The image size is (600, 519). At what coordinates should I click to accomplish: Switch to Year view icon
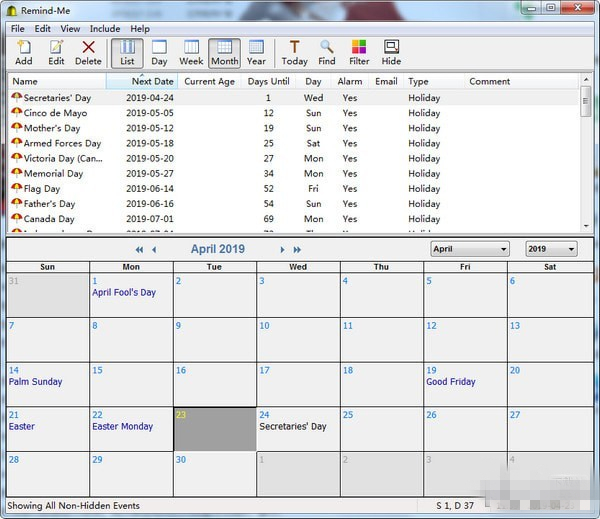pos(257,52)
